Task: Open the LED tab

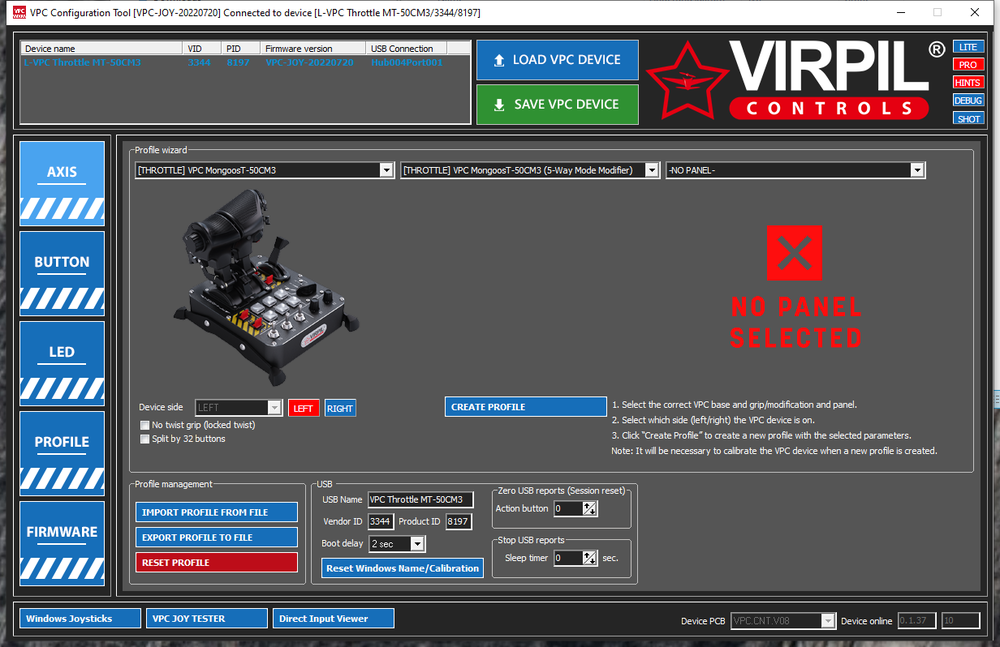Action: (x=62, y=363)
